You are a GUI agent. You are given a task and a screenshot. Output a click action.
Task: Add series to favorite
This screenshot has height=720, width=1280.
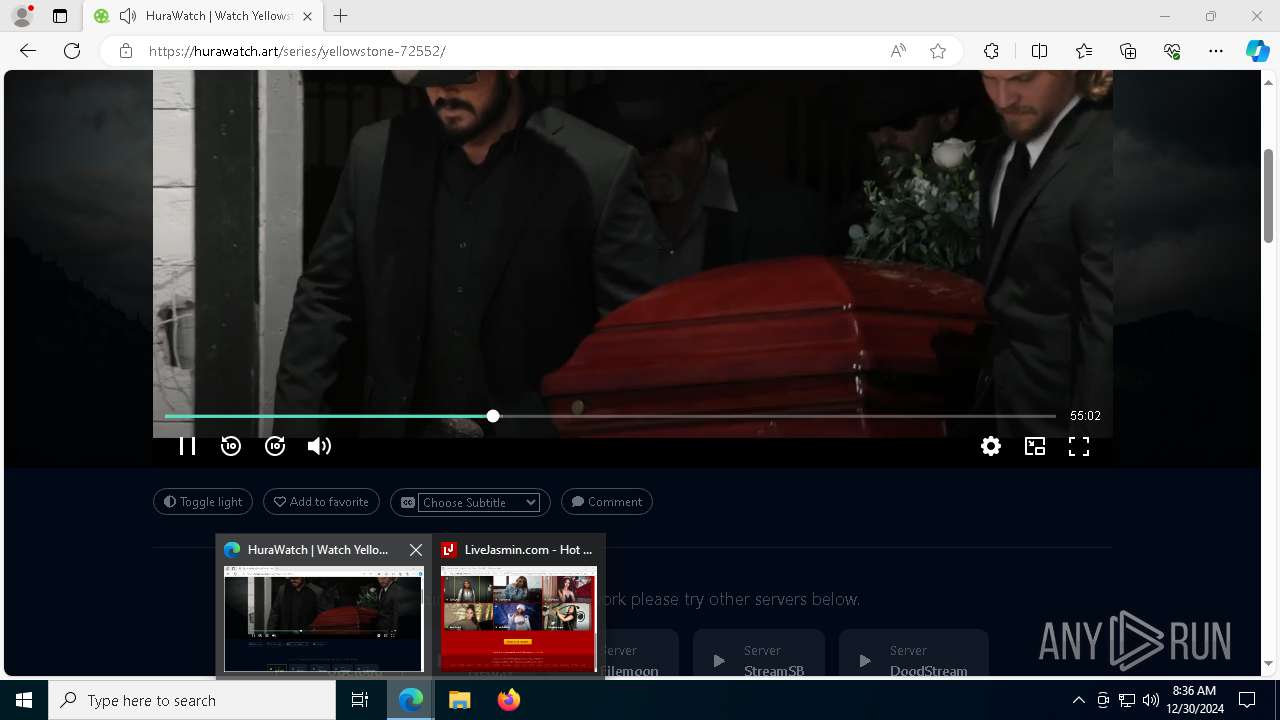[321, 502]
